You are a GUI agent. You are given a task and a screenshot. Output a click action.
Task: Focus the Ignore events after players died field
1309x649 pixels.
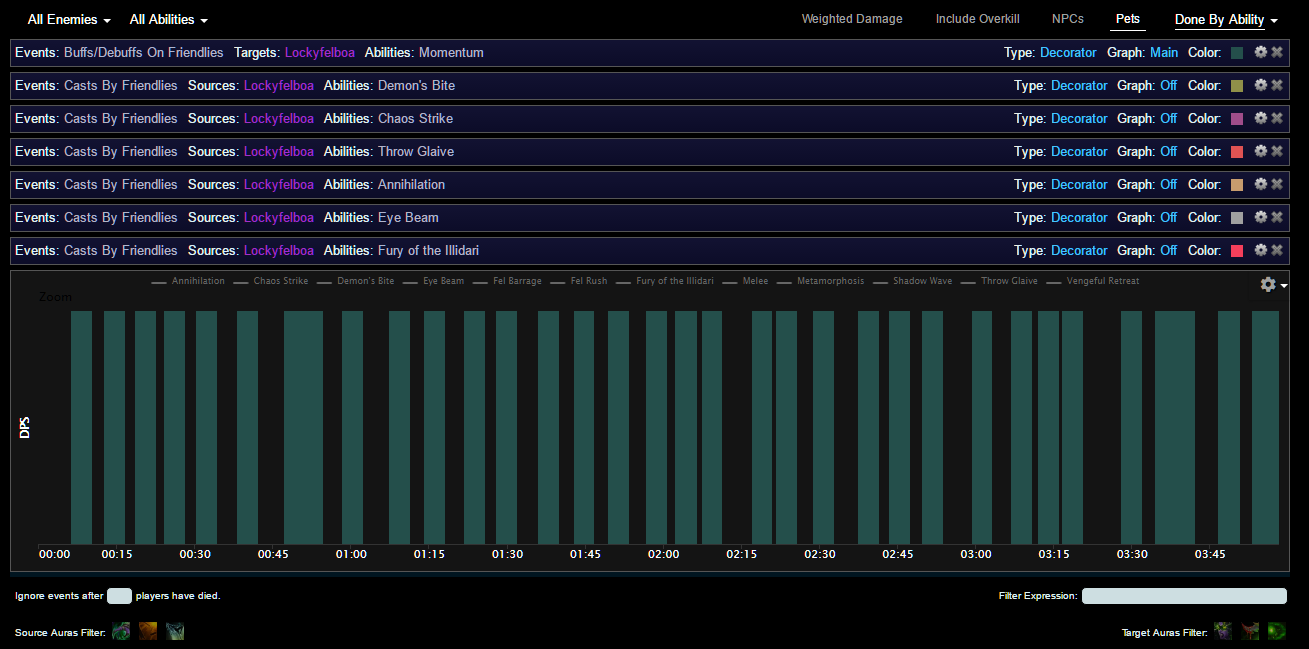[x=119, y=596]
